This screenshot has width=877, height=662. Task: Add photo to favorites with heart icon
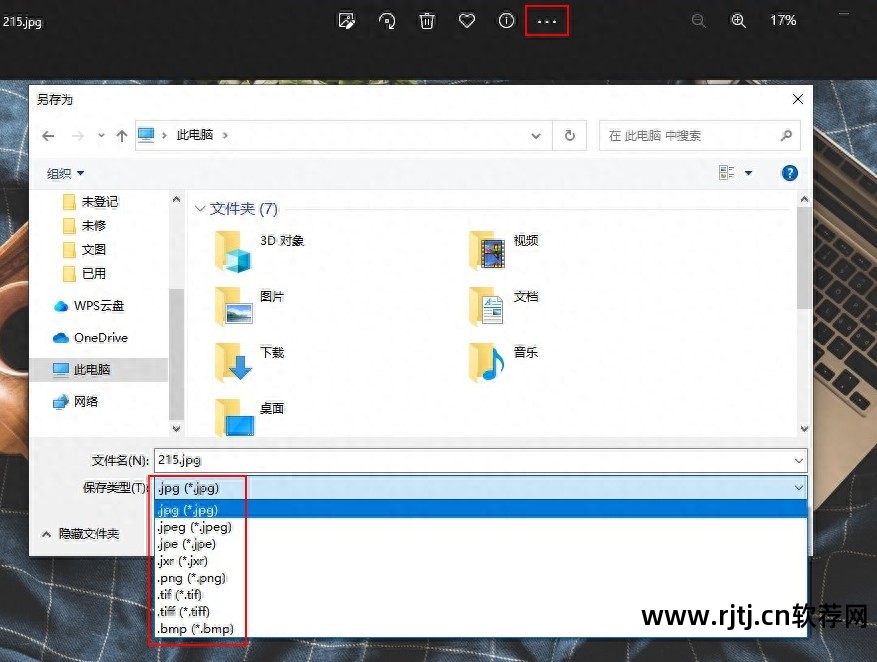pyautogui.click(x=466, y=21)
